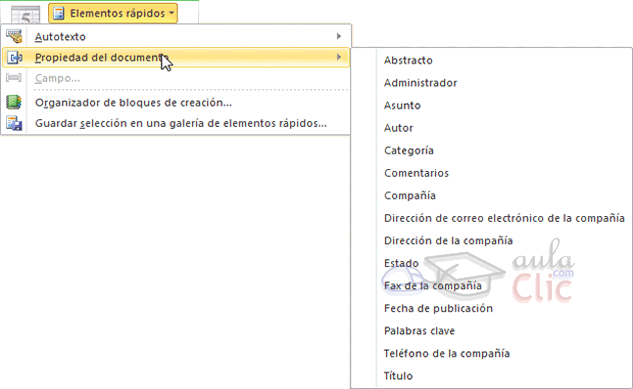Click the Propiedad del documento icon
Viewport: 633px width, 389px height.
(x=15, y=57)
